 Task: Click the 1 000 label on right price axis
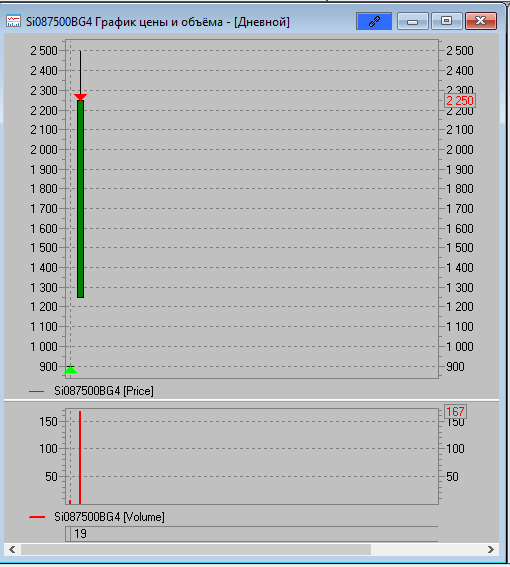[460, 346]
